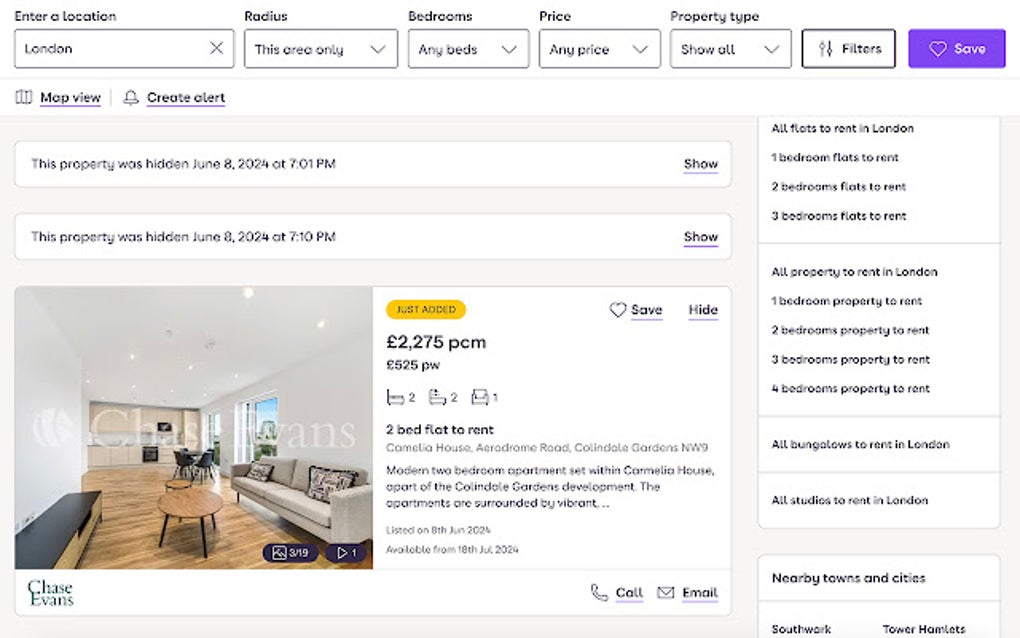Screen dimensions: 1020x638
Task: Show the property hidden at 7:01 PM
Action: [x=700, y=164]
